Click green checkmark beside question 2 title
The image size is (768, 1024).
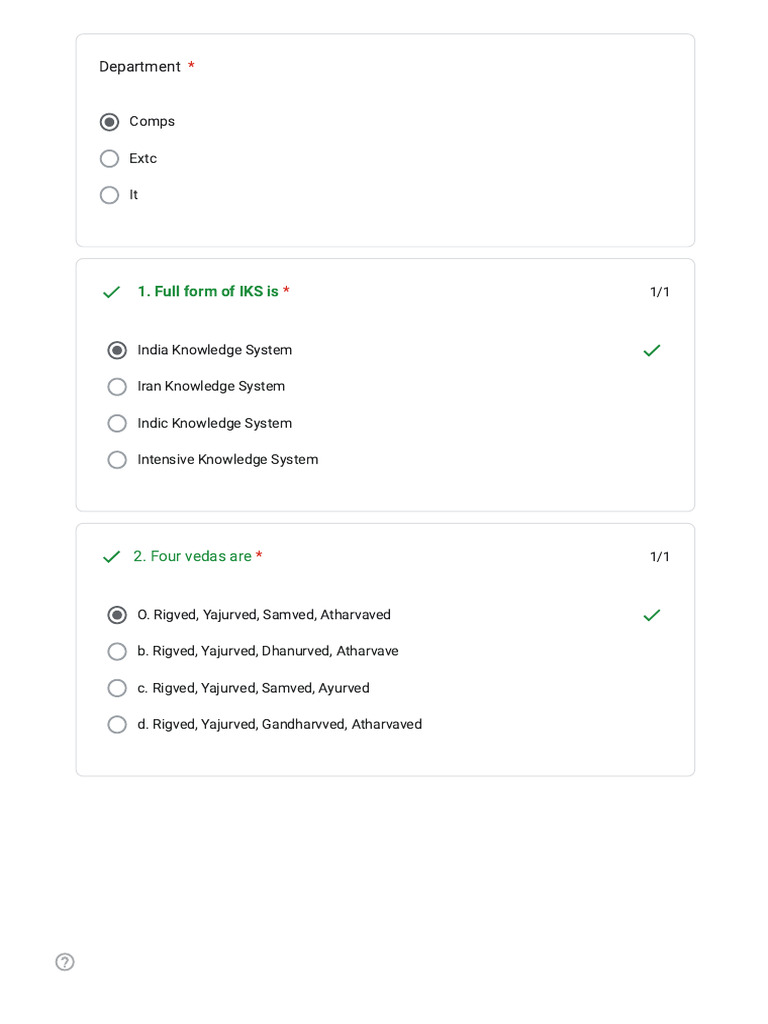(x=111, y=557)
